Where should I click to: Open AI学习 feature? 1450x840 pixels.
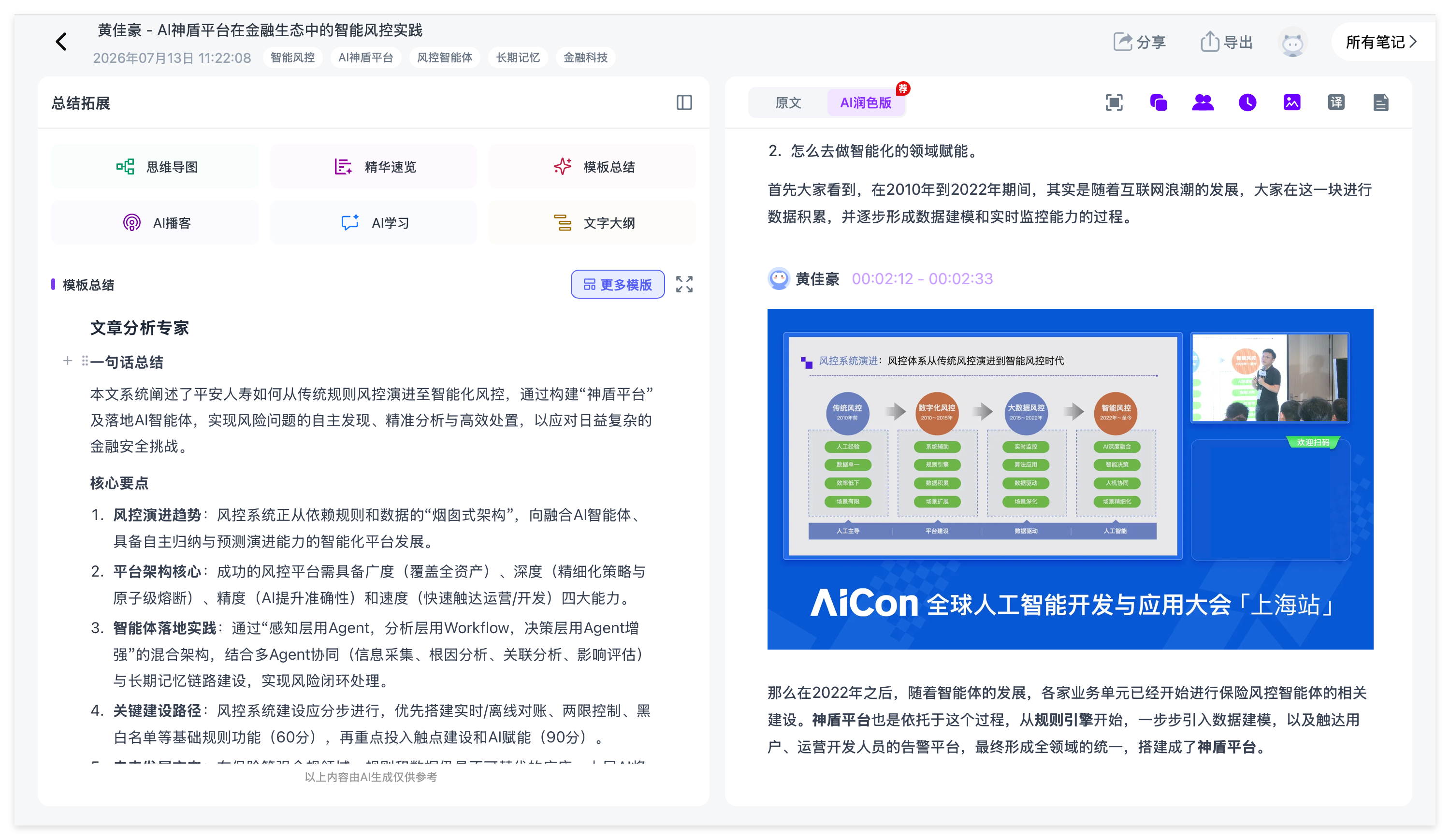click(374, 223)
